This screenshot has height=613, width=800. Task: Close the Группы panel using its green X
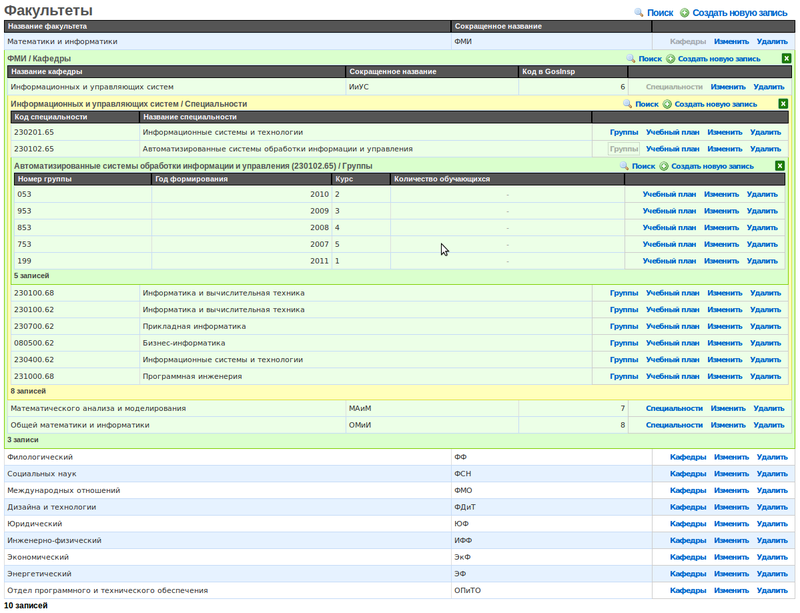coord(779,166)
